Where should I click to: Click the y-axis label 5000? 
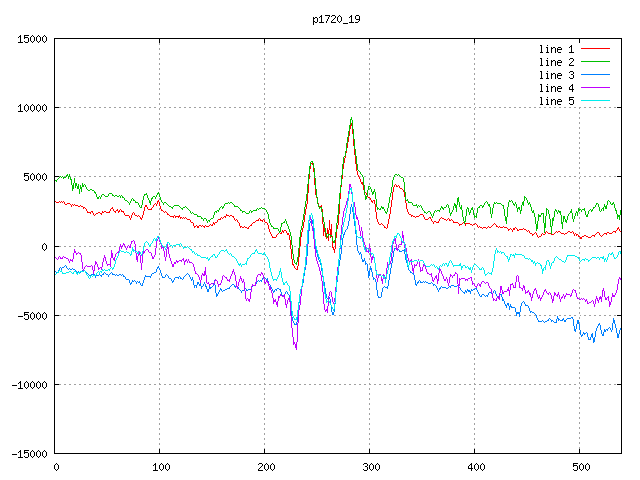click(36, 177)
